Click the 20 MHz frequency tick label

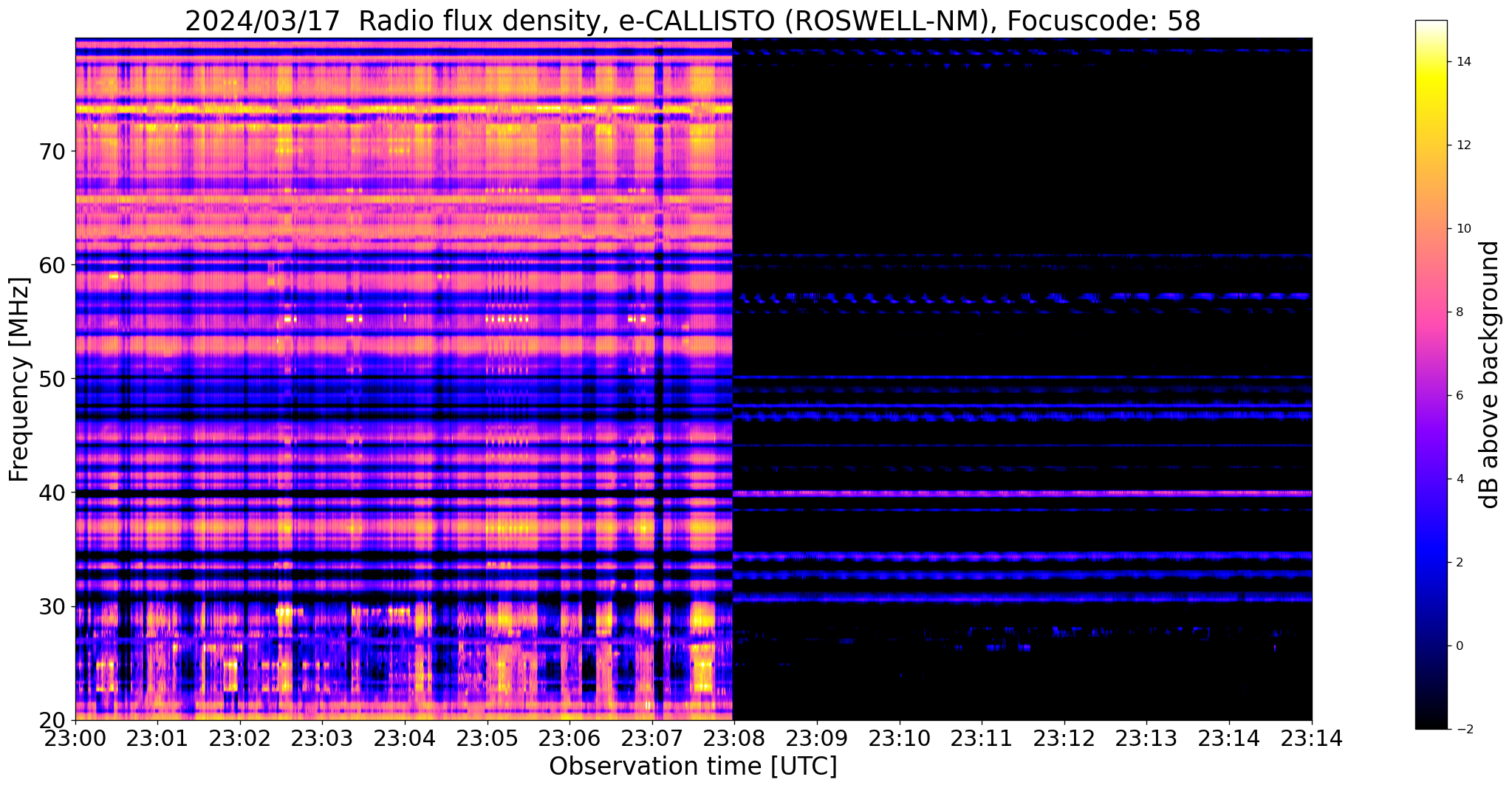tap(52, 720)
